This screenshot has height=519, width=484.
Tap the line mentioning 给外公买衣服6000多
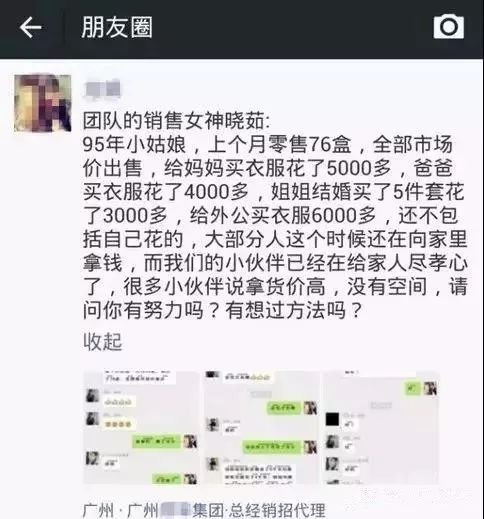[x=270, y=216]
